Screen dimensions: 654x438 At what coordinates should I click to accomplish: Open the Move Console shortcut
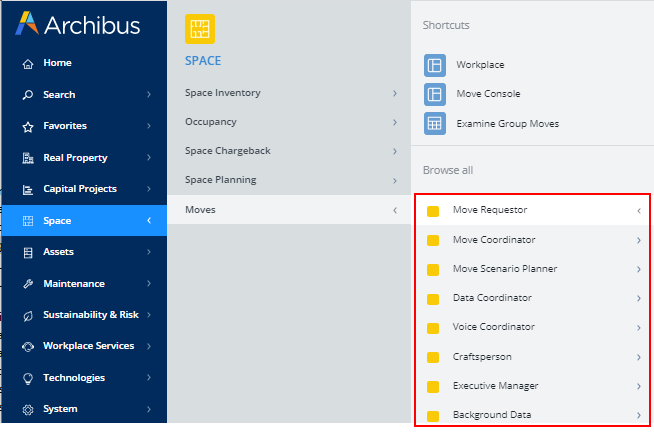pyautogui.click(x=488, y=94)
